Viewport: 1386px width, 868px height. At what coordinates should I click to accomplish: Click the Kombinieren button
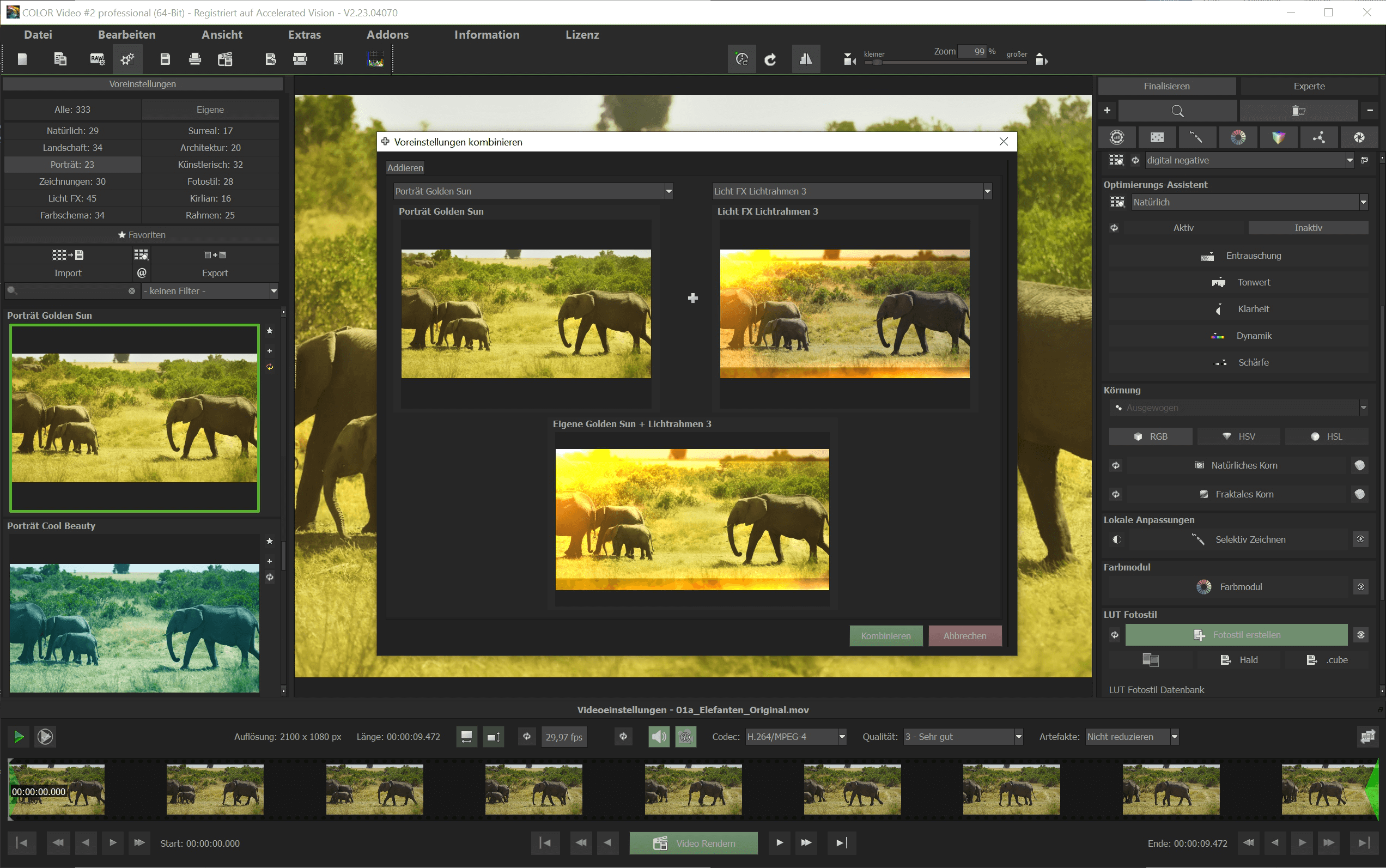coord(885,635)
